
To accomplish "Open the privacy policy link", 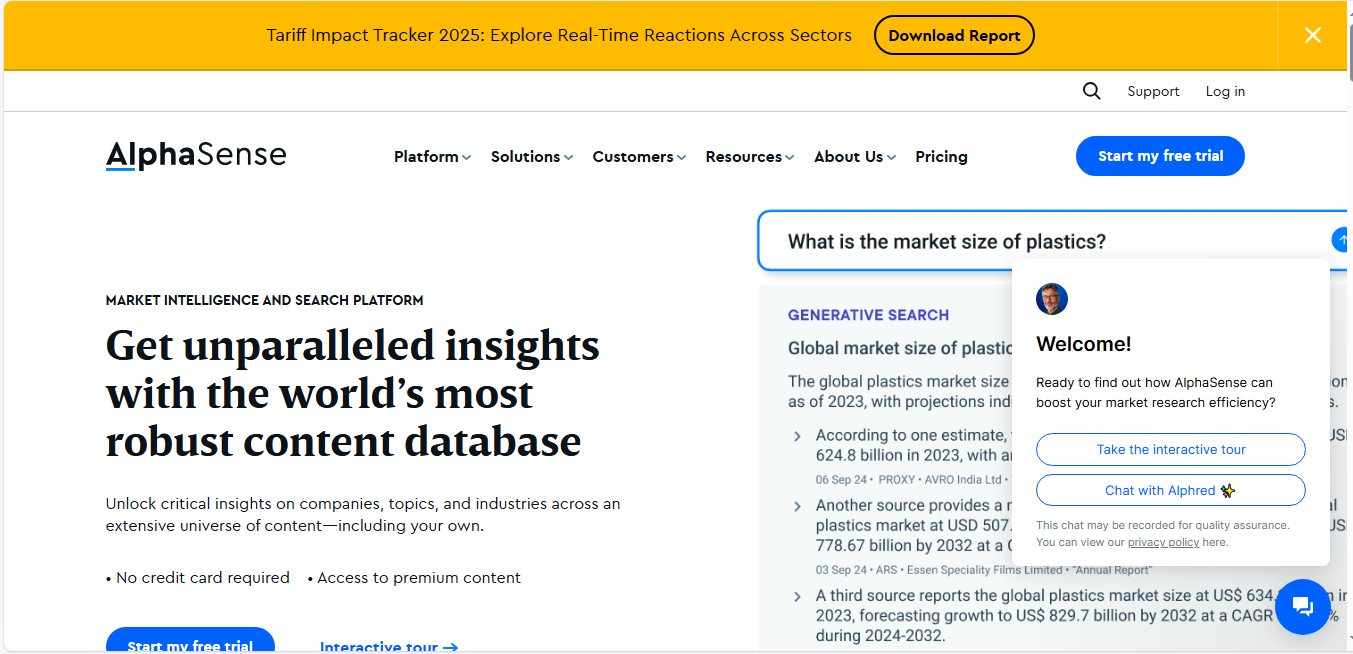I will pyautogui.click(x=1163, y=542).
